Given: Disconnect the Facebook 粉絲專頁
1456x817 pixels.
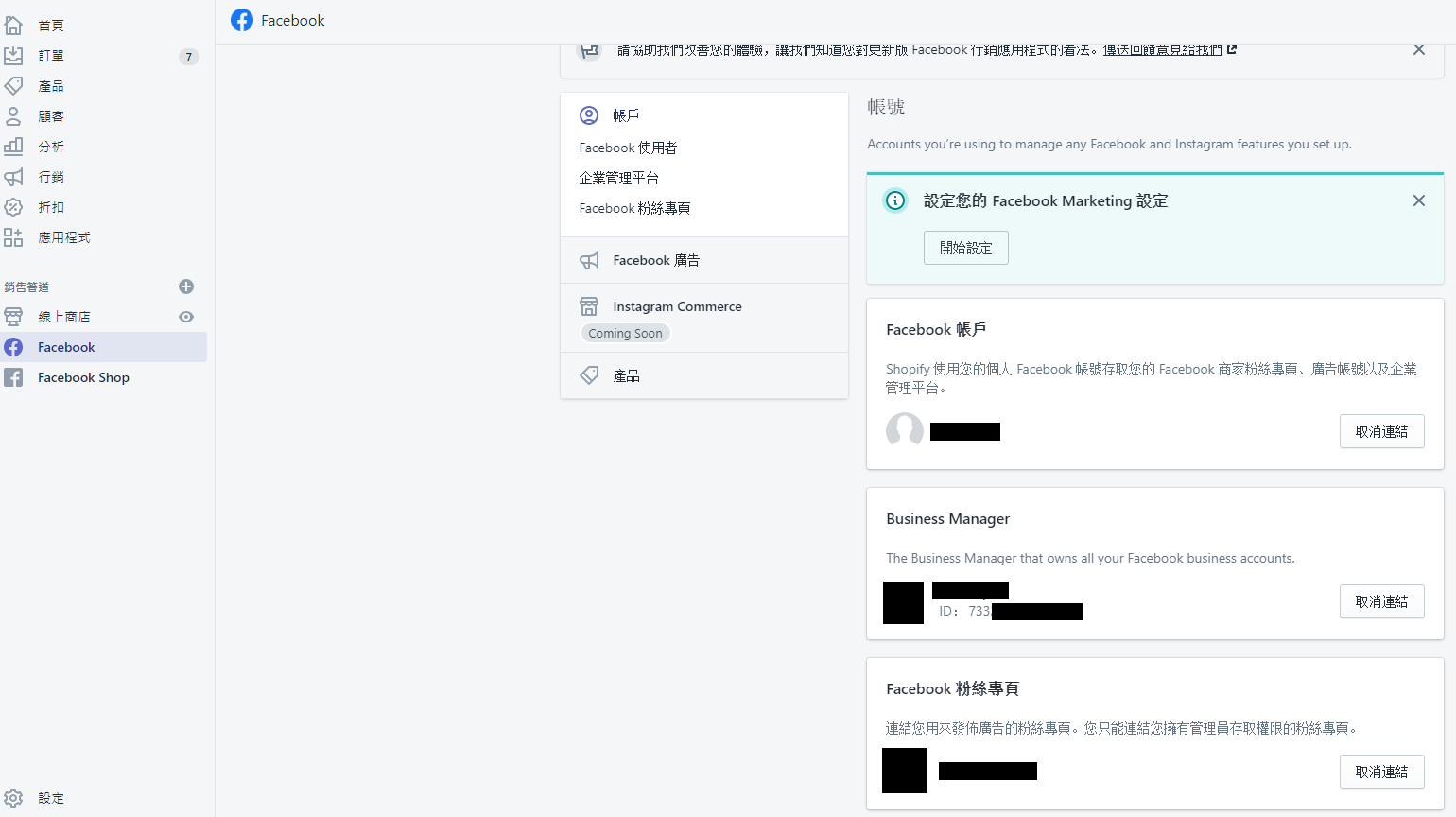Looking at the screenshot, I should click(x=1382, y=772).
